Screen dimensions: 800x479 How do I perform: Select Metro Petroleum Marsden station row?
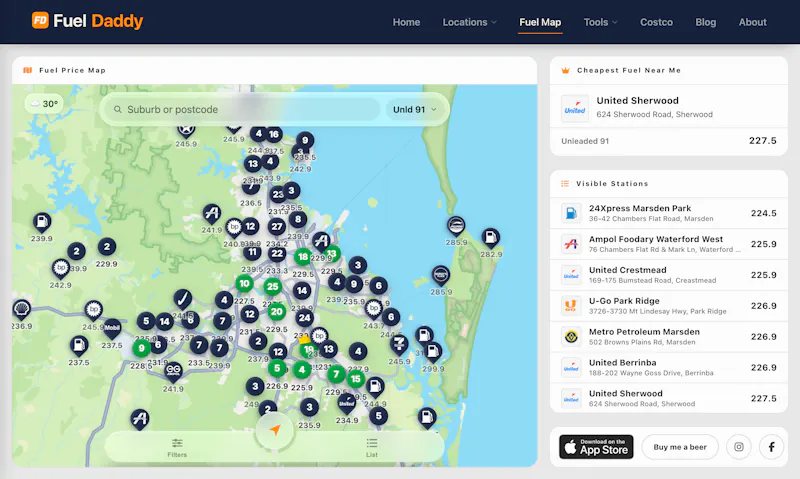click(x=668, y=337)
